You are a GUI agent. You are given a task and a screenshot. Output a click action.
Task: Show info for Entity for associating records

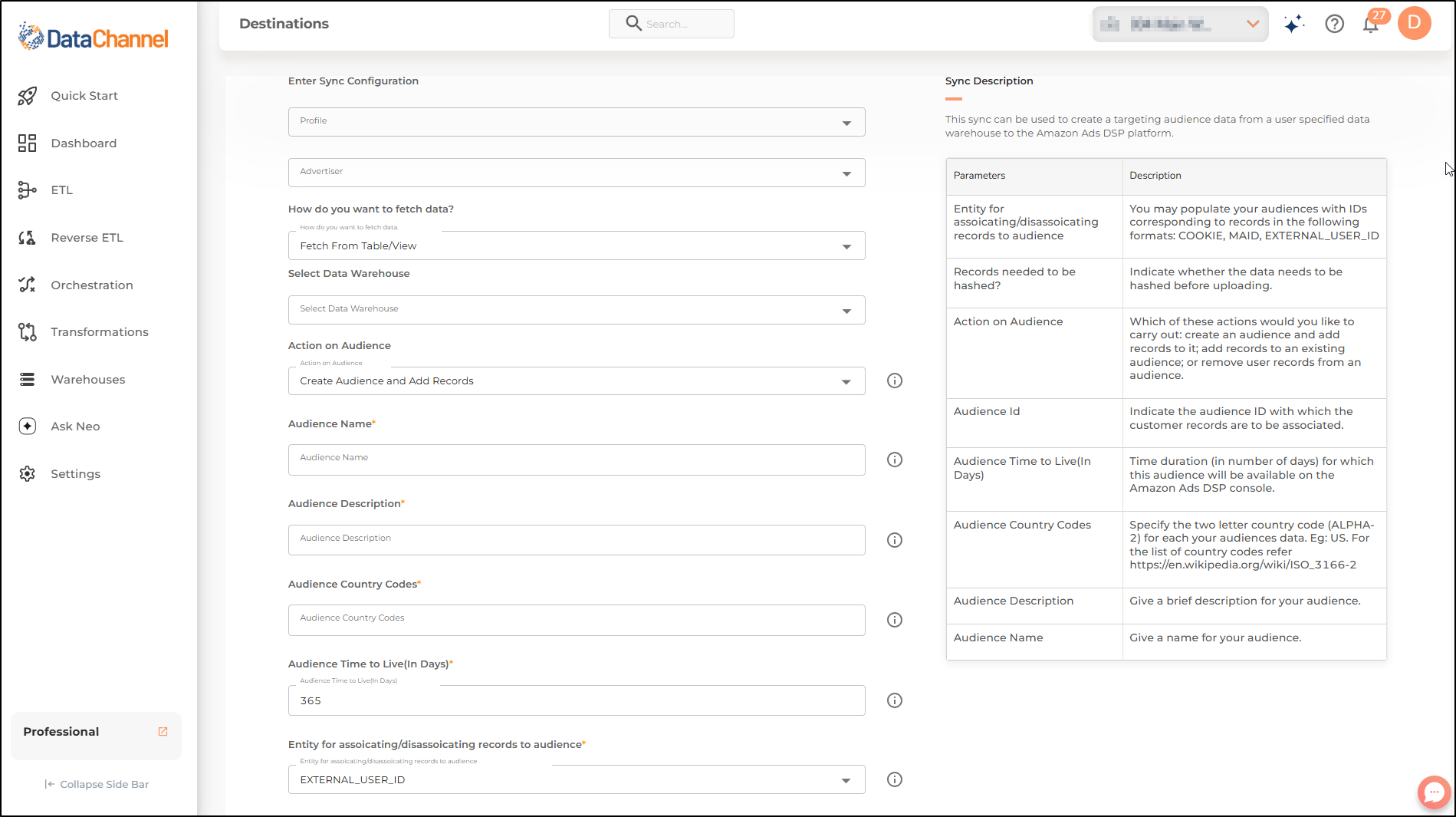pos(895,779)
